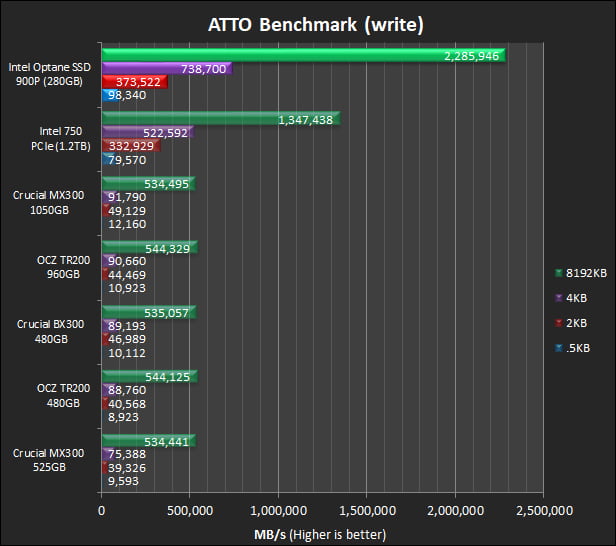Click the 98,340 value label
Screen dimensions: 616x546
pyautogui.click(x=127, y=95)
